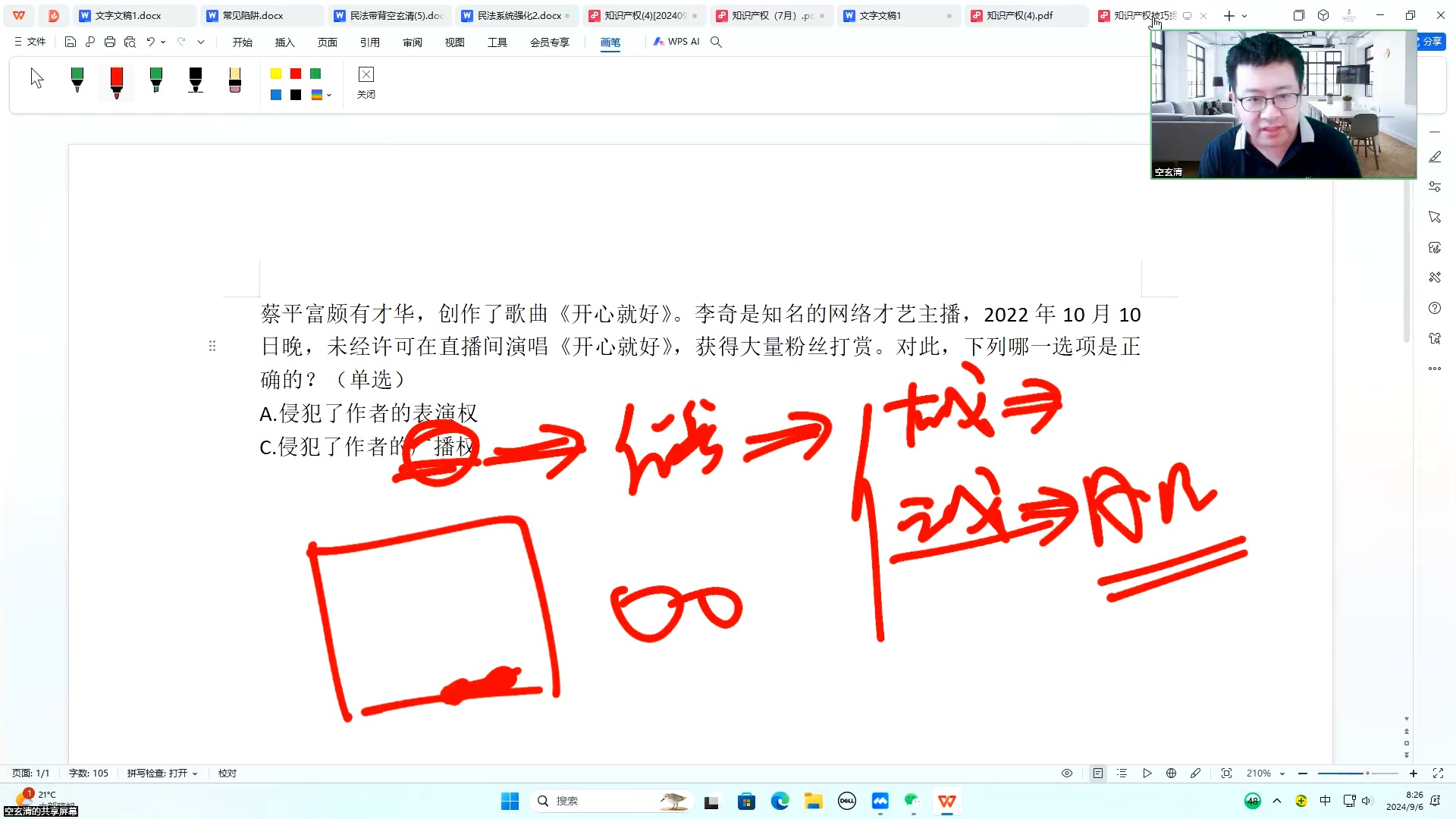The width and height of the screenshot is (1456, 819).
Task: Select the green highlighter marker tool
Action: [156, 80]
